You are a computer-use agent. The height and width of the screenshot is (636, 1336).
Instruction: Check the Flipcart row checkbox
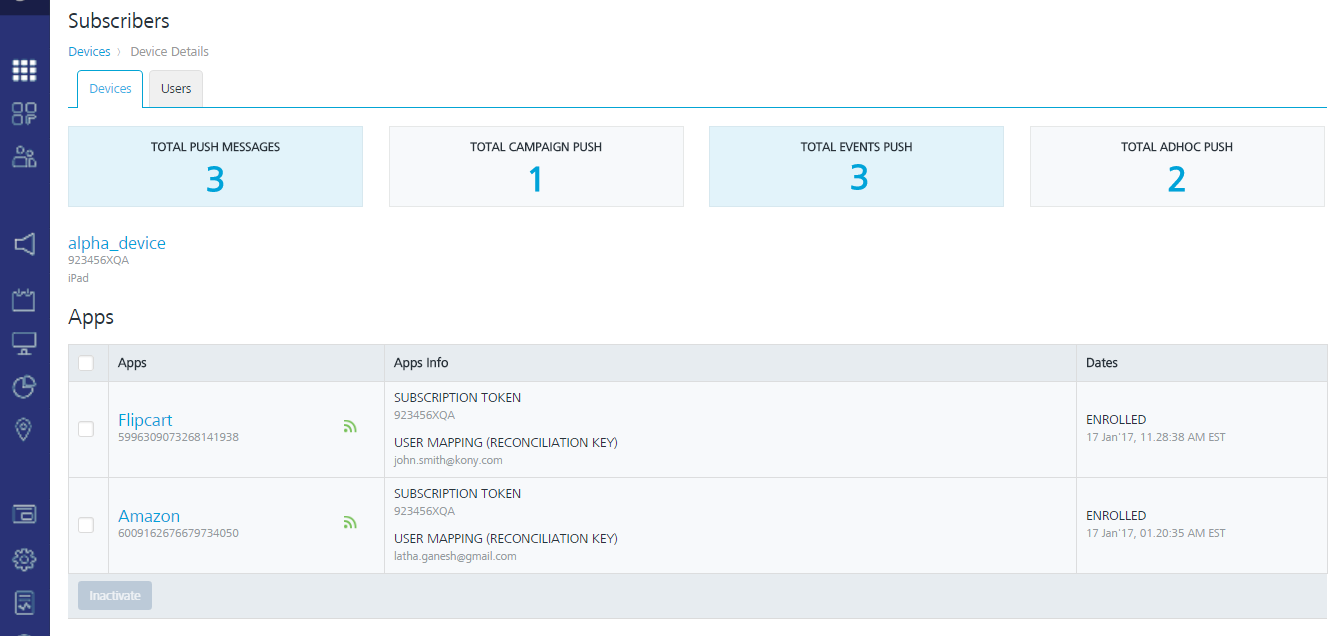(x=86, y=429)
